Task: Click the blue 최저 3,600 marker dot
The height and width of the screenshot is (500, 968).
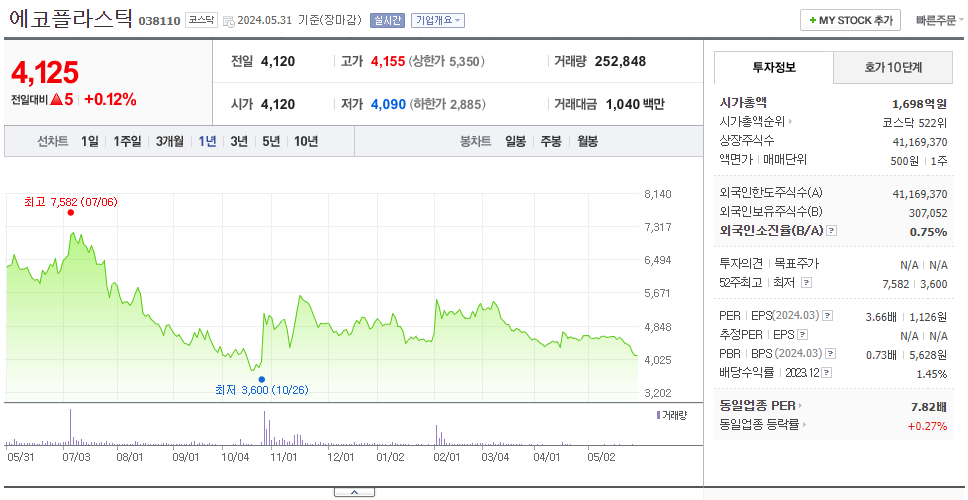Action: [x=262, y=379]
